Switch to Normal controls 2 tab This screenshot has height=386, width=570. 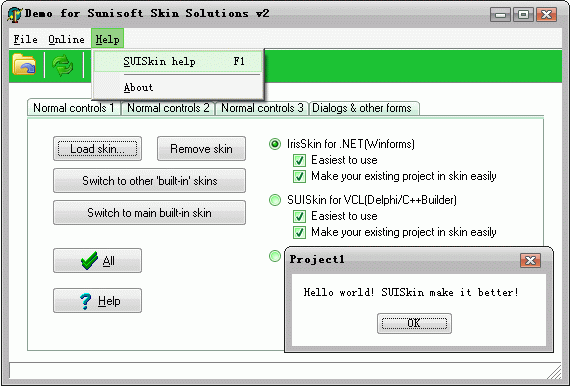pyautogui.click(x=168, y=108)
